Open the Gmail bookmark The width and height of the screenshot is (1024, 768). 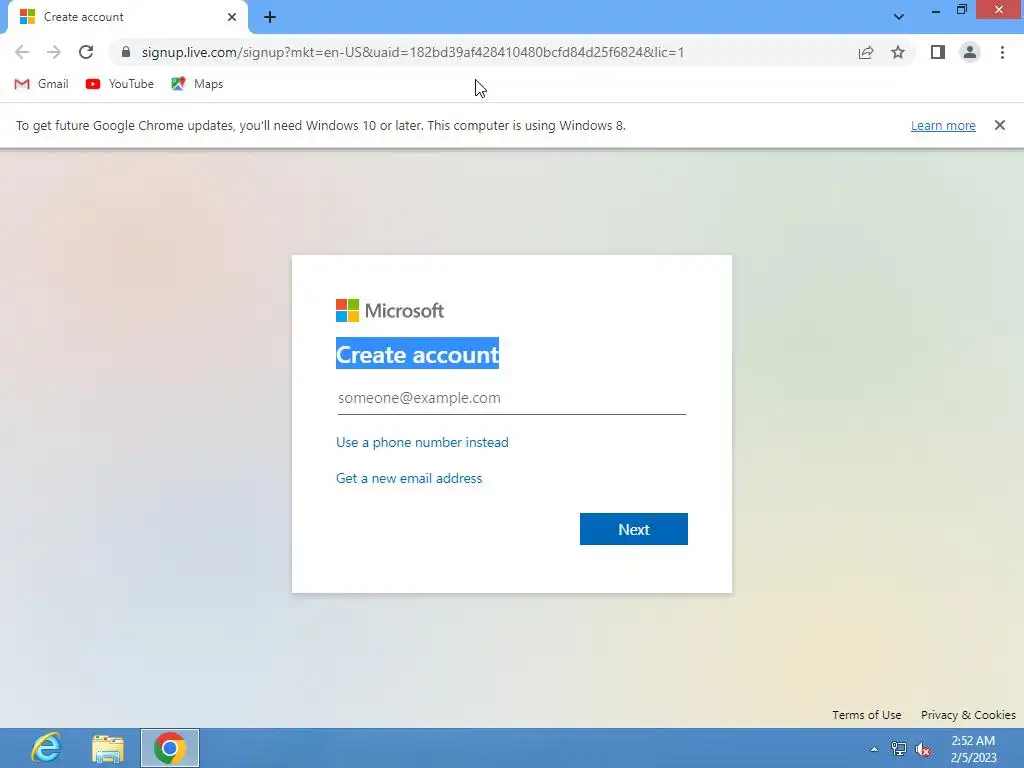pyautogui.click(x=42, y=84)
